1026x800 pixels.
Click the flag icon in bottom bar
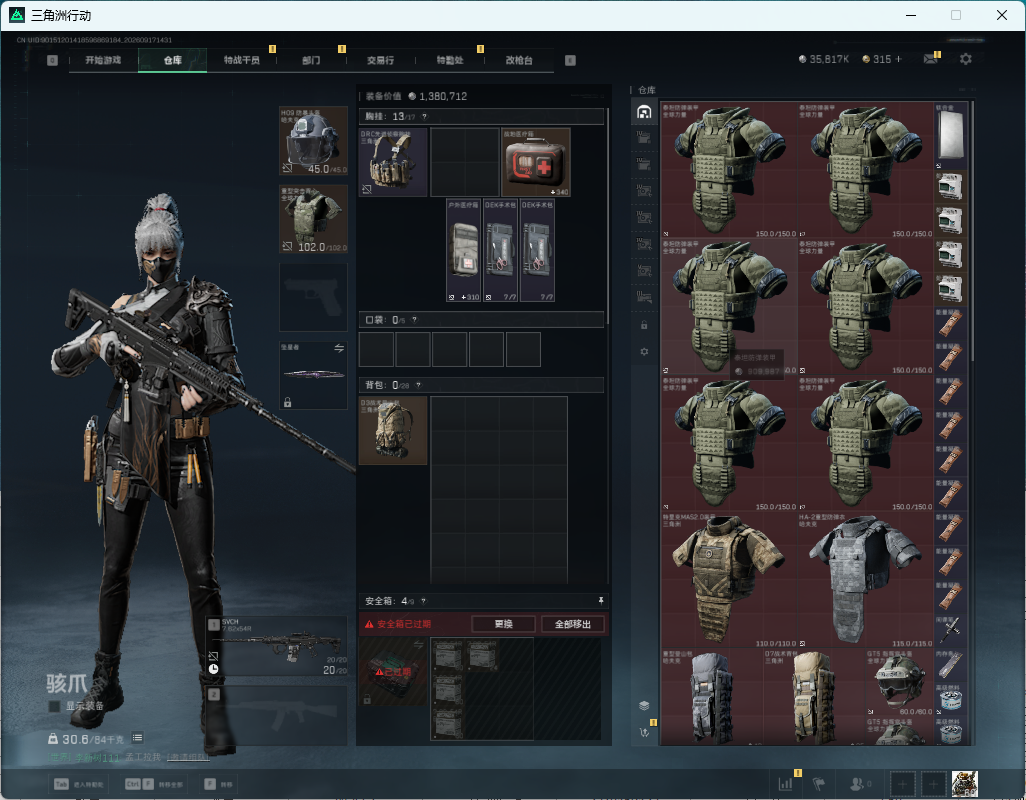(x=819, y=784)
